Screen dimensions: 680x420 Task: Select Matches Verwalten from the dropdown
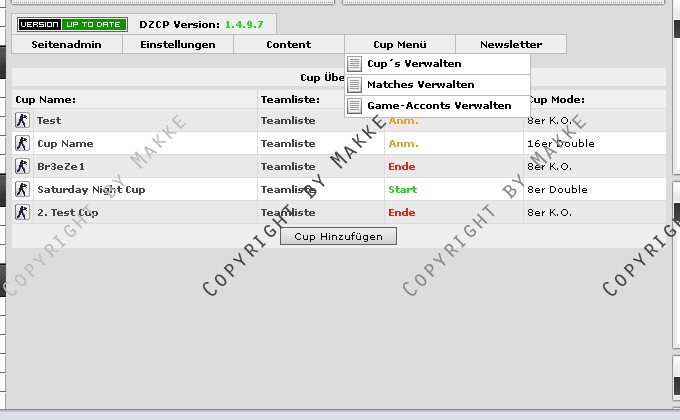point(420,85)
